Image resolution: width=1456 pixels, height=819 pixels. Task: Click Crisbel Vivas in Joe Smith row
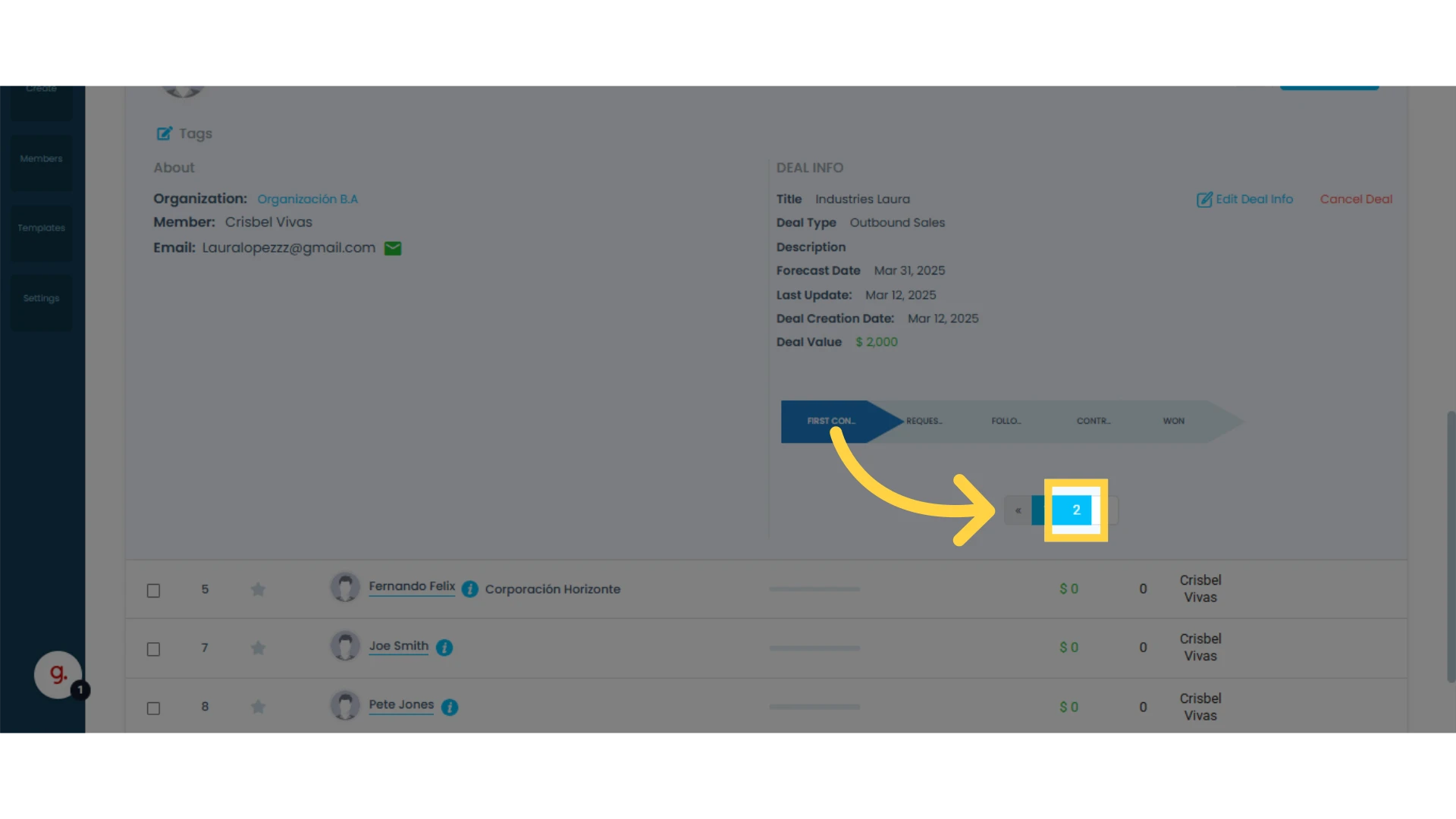(x=1200, y=648)
